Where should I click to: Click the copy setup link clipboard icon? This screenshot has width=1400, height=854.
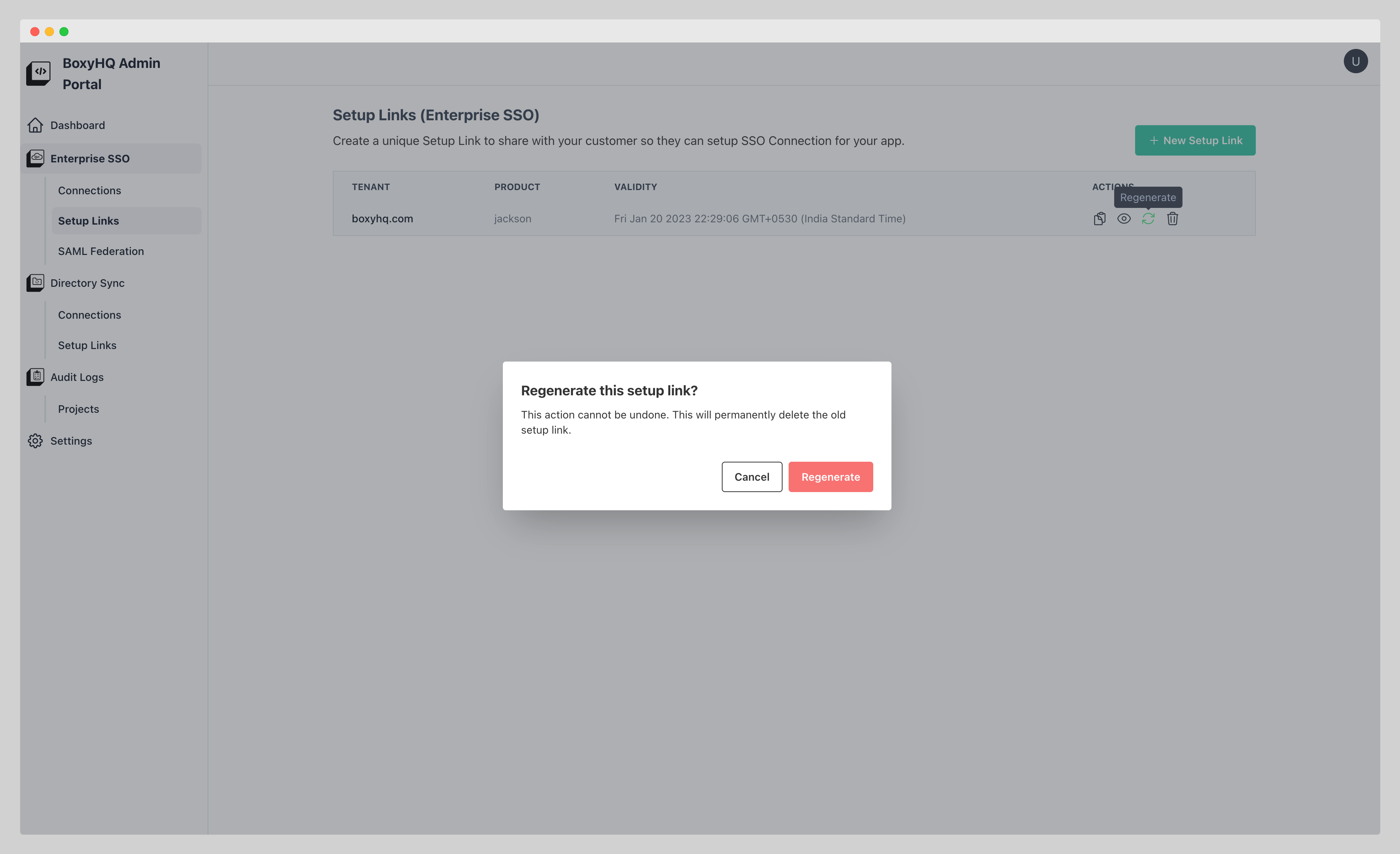(x=1099, y=219)
